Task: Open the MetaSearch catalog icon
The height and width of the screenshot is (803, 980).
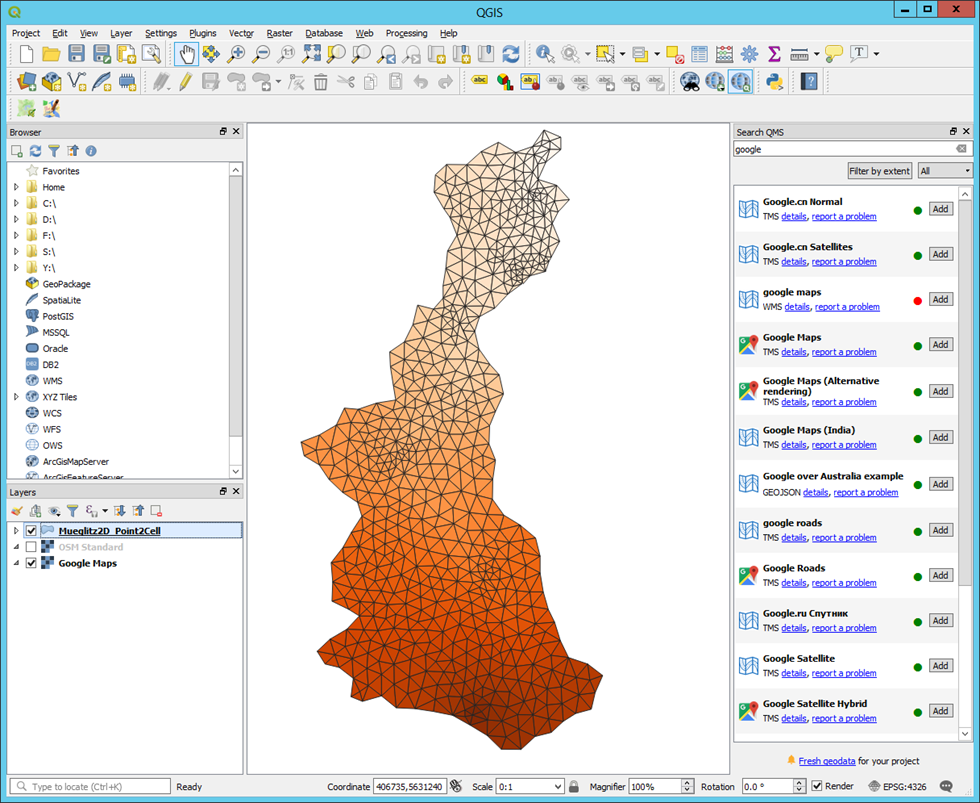Action: tap(690, 82)
